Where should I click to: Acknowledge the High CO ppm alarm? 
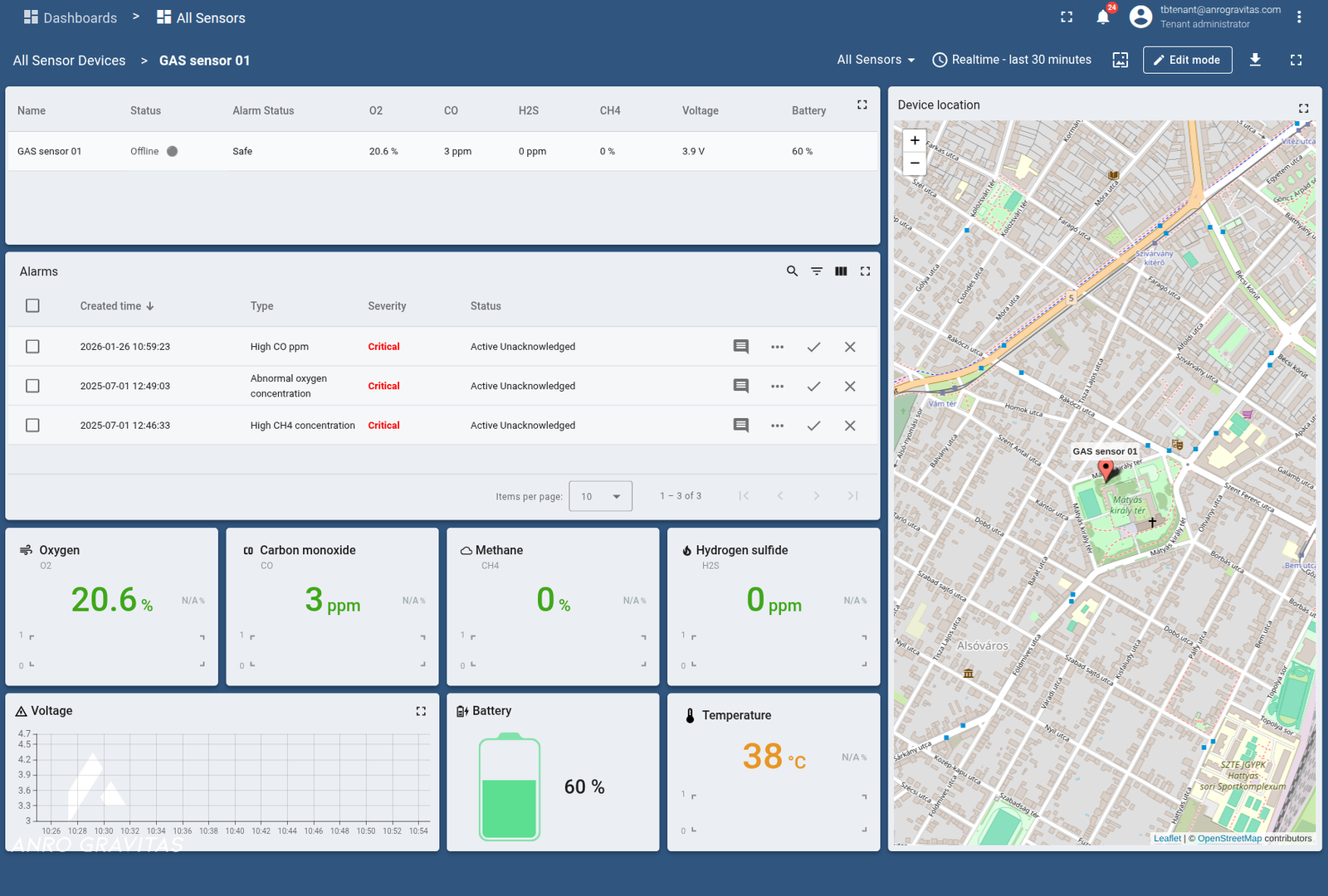[813, 347]
